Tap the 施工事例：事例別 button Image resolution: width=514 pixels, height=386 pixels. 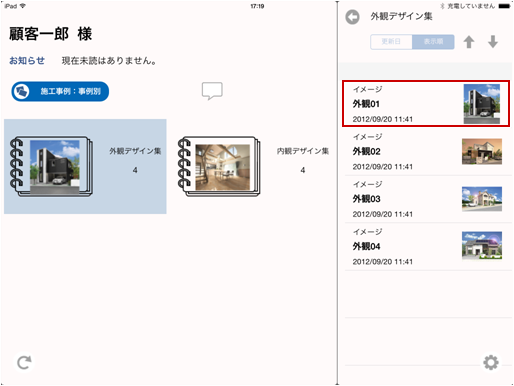pyautogui.click(x=60, y=91)
